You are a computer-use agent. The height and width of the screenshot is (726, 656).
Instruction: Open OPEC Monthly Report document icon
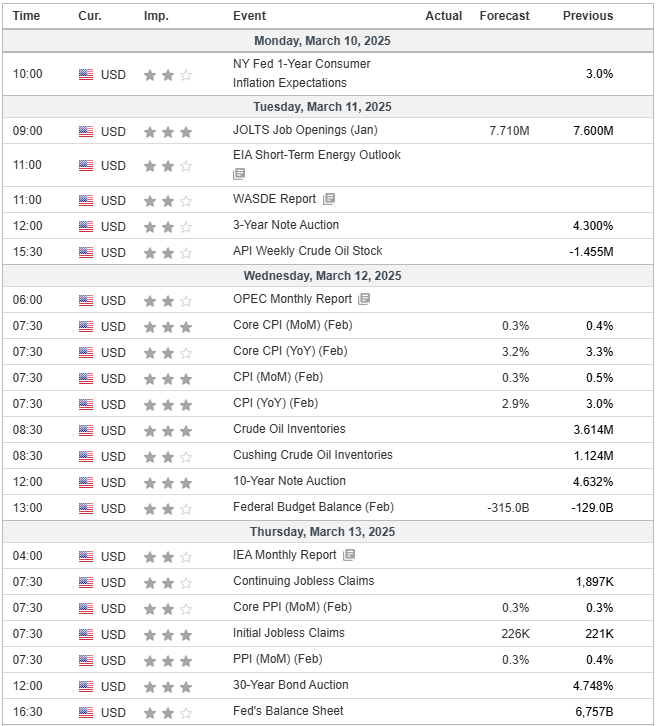point(364,299)
